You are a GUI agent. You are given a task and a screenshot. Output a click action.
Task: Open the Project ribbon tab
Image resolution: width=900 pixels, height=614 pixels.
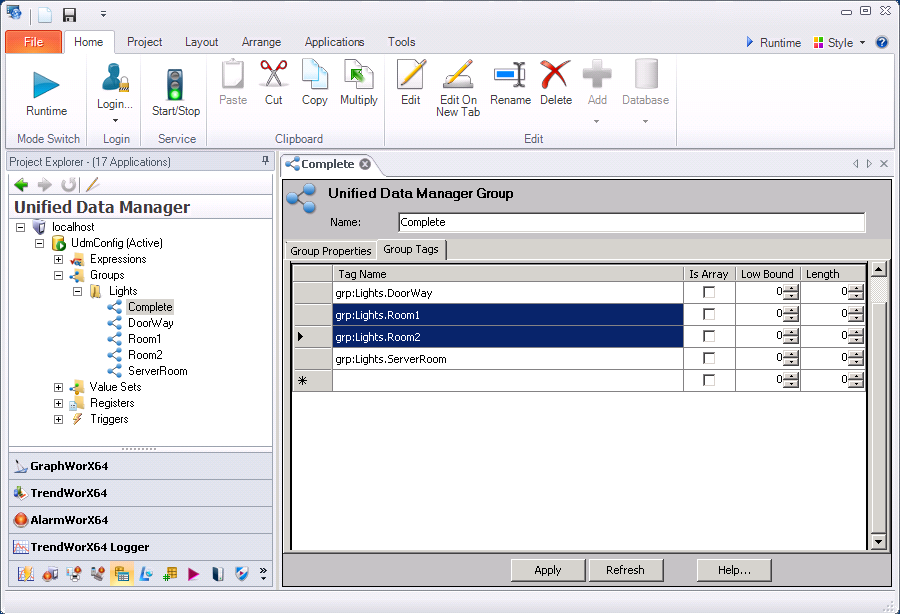pos(145,42)
